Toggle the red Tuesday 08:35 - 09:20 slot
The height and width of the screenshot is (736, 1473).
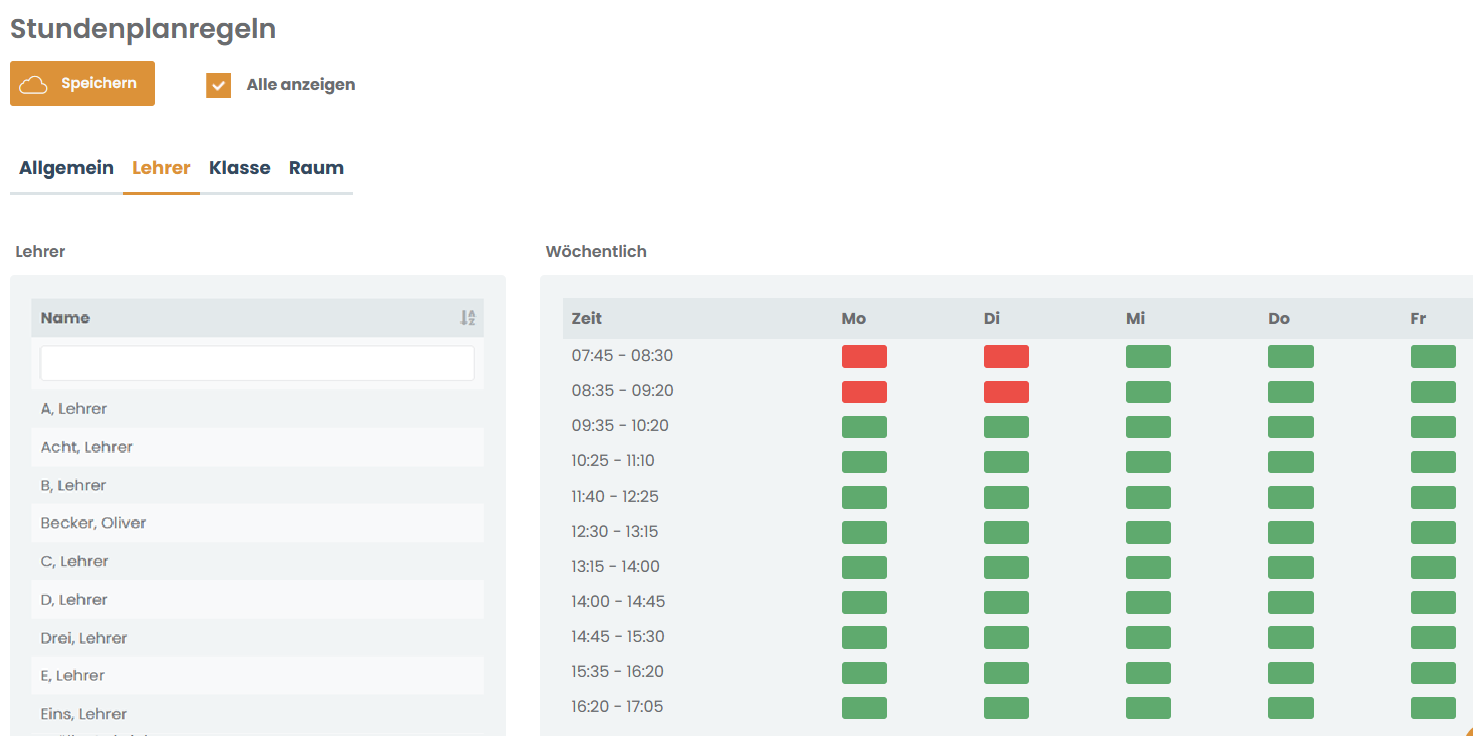coord(1006,391)
